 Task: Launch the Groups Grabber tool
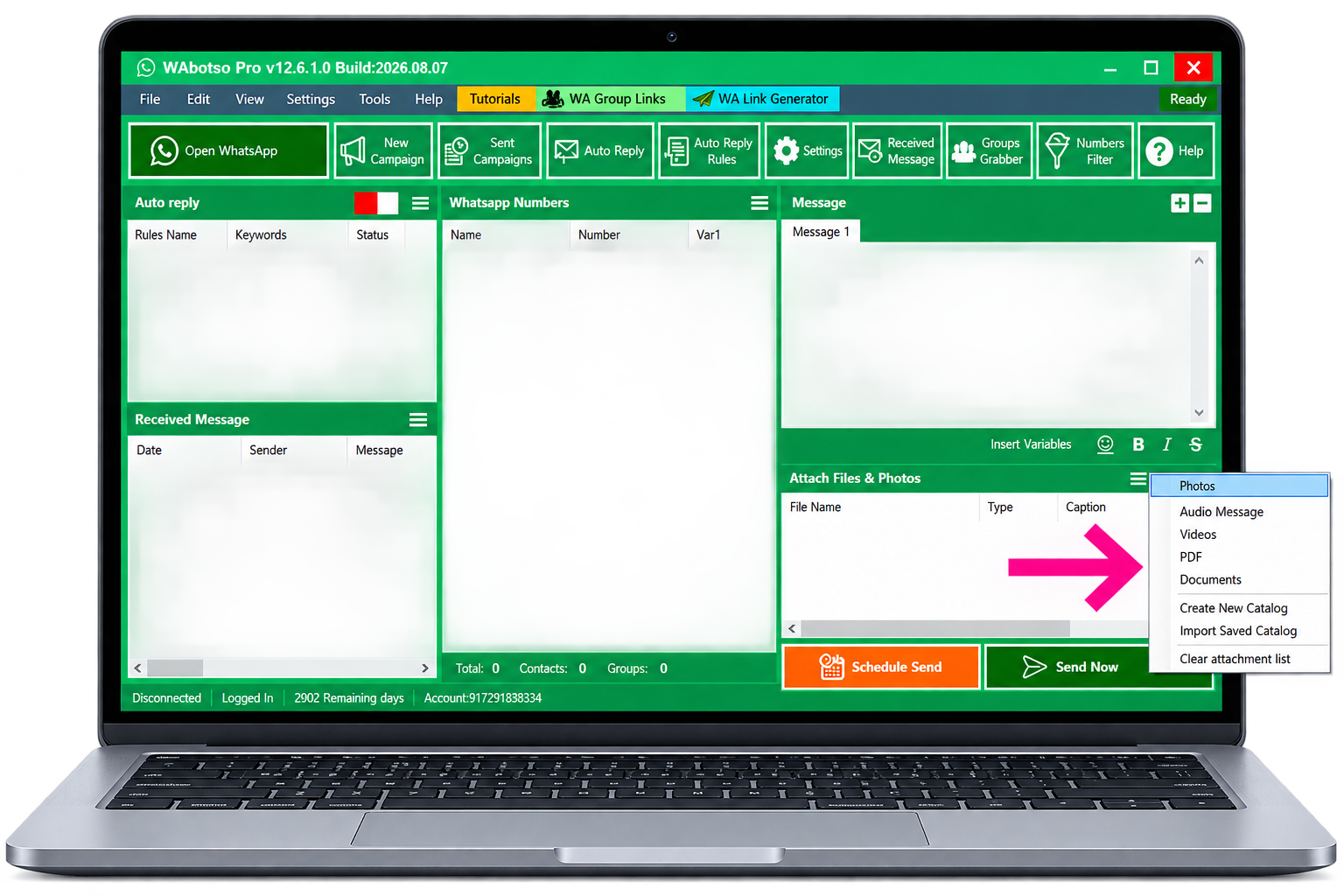[x=989, y=150]
